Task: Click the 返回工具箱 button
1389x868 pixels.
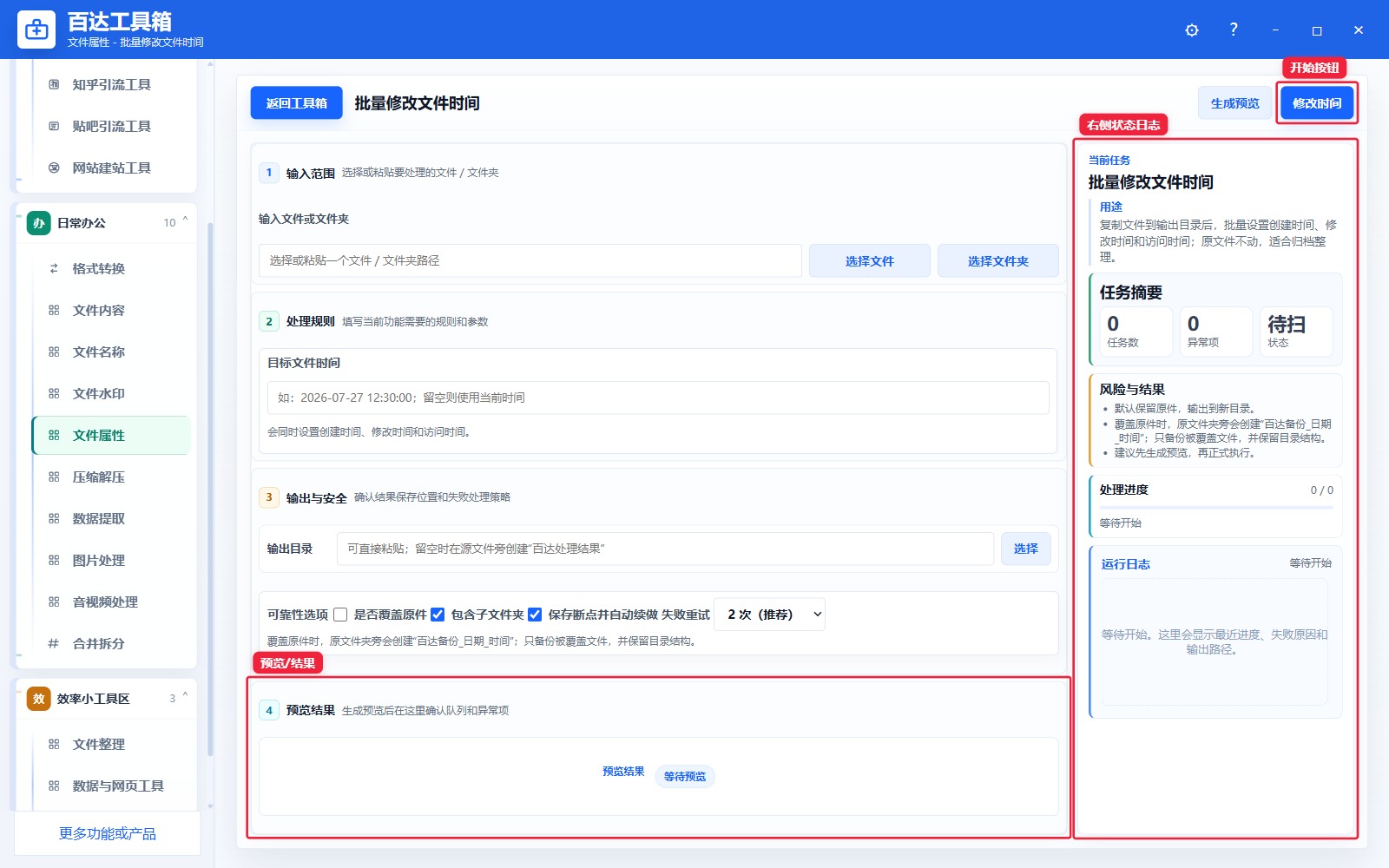Action: coord(296,102)
